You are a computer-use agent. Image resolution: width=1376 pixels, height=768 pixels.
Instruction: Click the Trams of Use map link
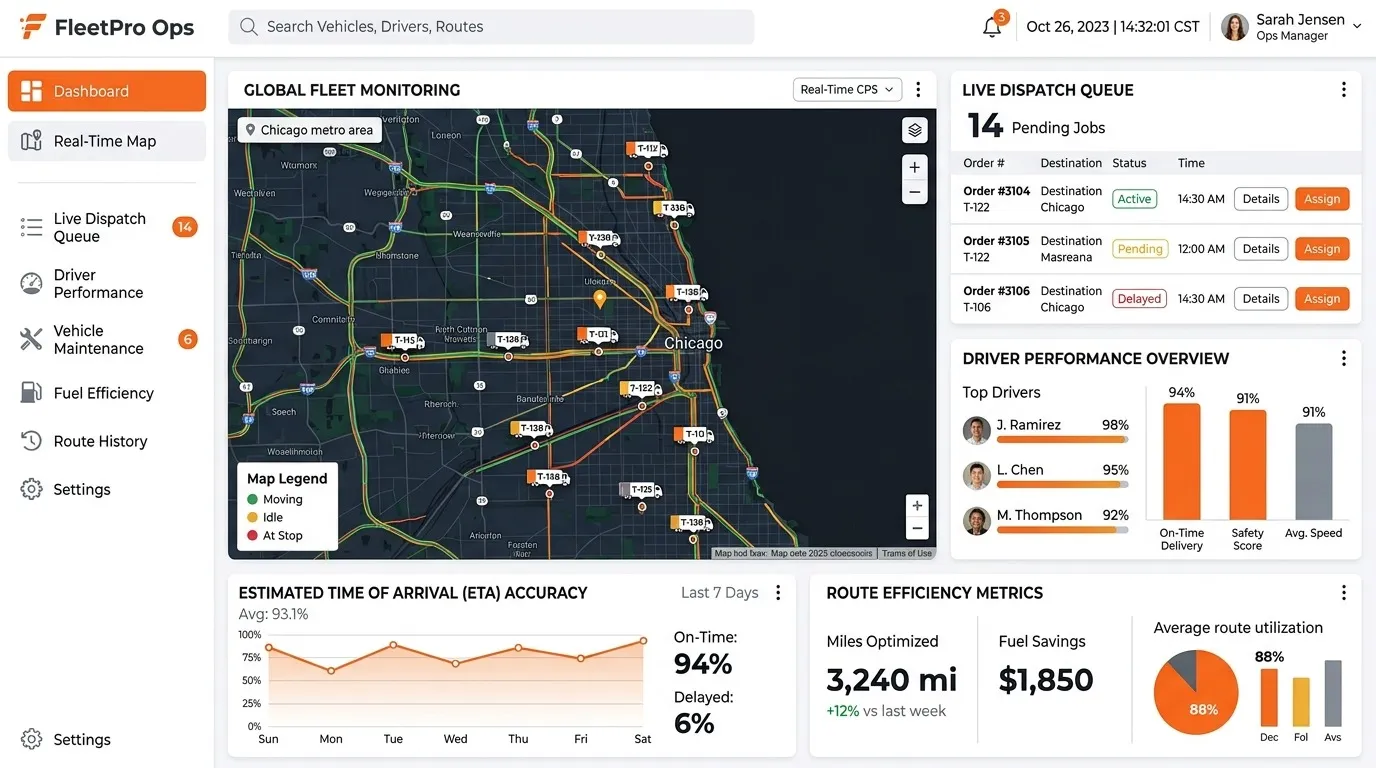pyautogui.click(x=907, y=553)
